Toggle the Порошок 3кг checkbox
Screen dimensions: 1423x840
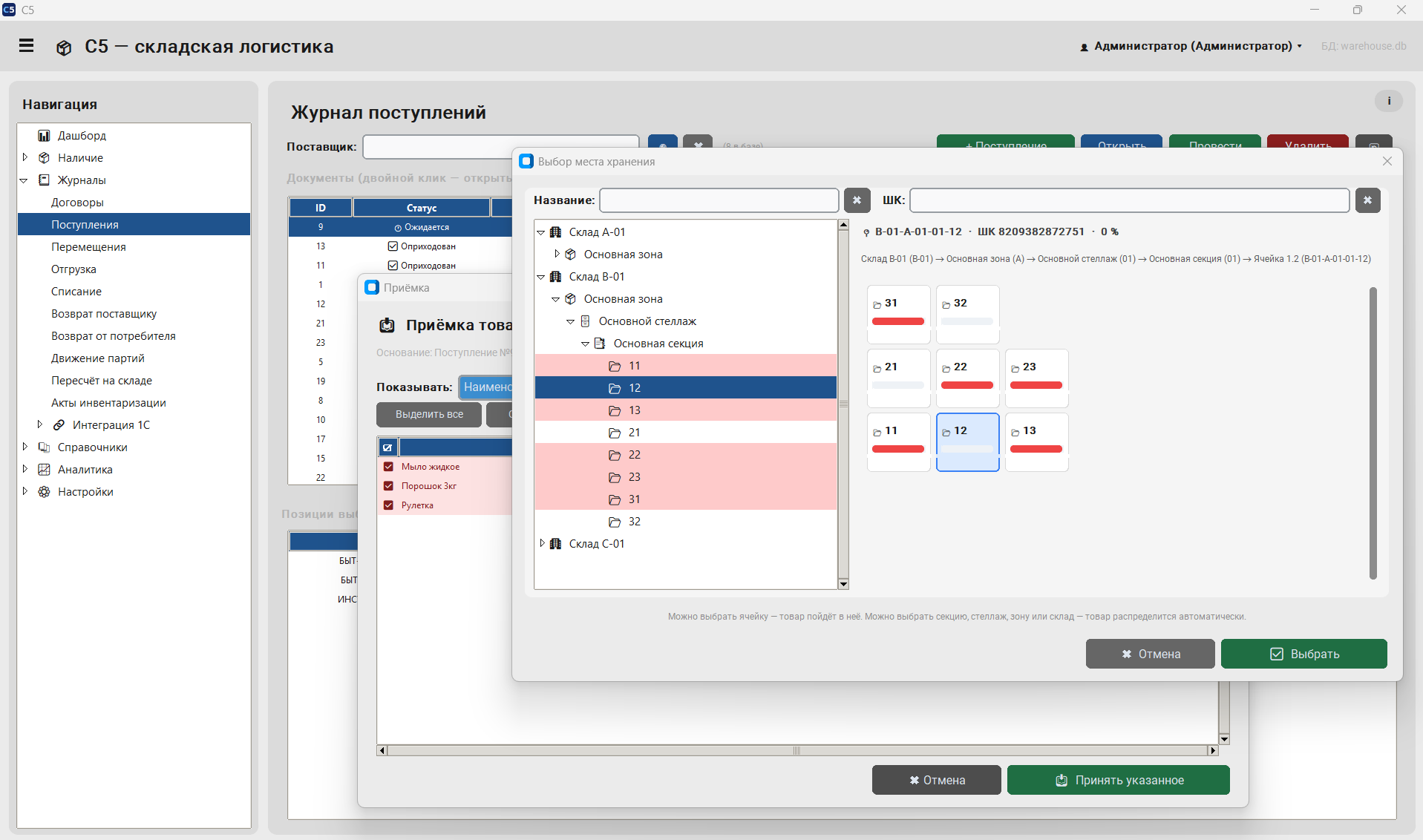tap(388, 486)
